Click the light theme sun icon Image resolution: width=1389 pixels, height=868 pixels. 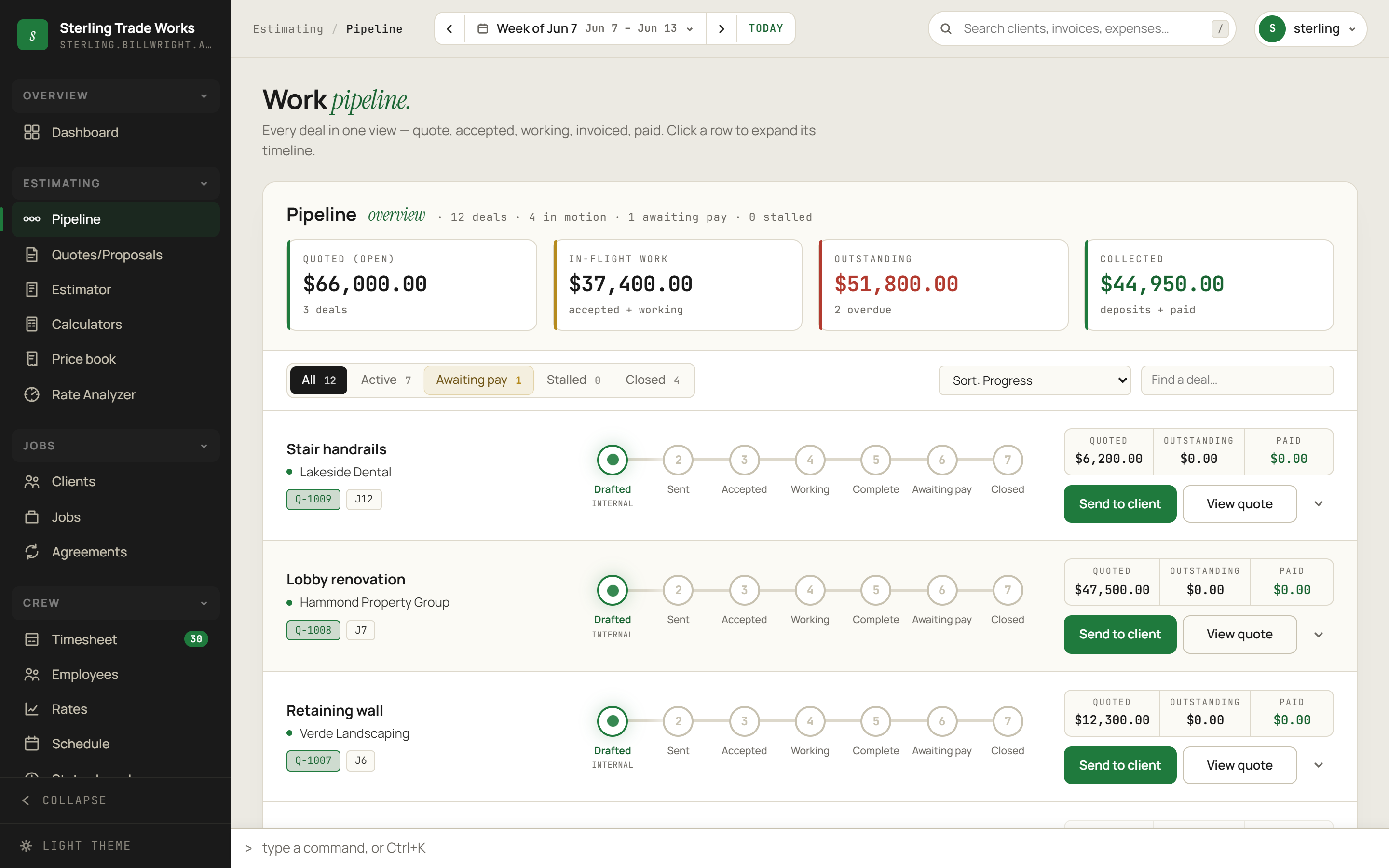point(26,846)
